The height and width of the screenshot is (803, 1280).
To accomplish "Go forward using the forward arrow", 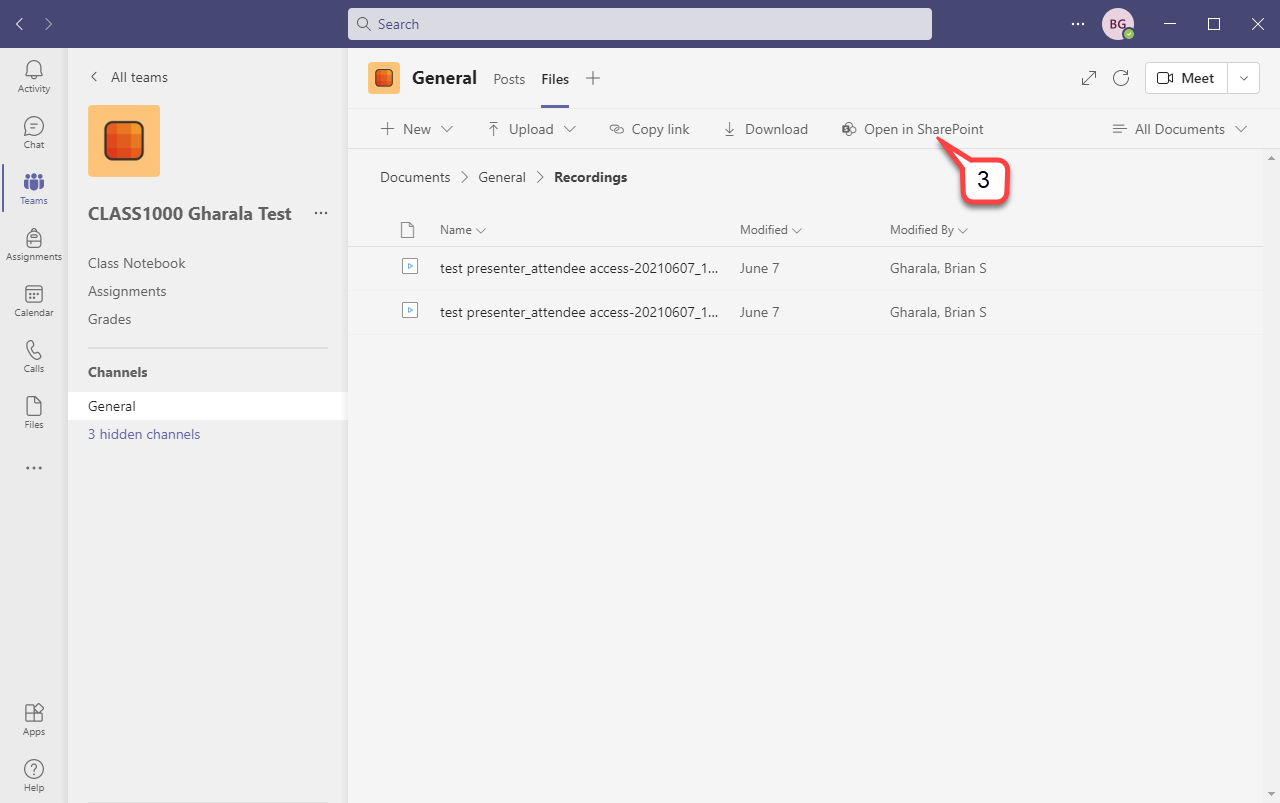I will coord(48,24).
